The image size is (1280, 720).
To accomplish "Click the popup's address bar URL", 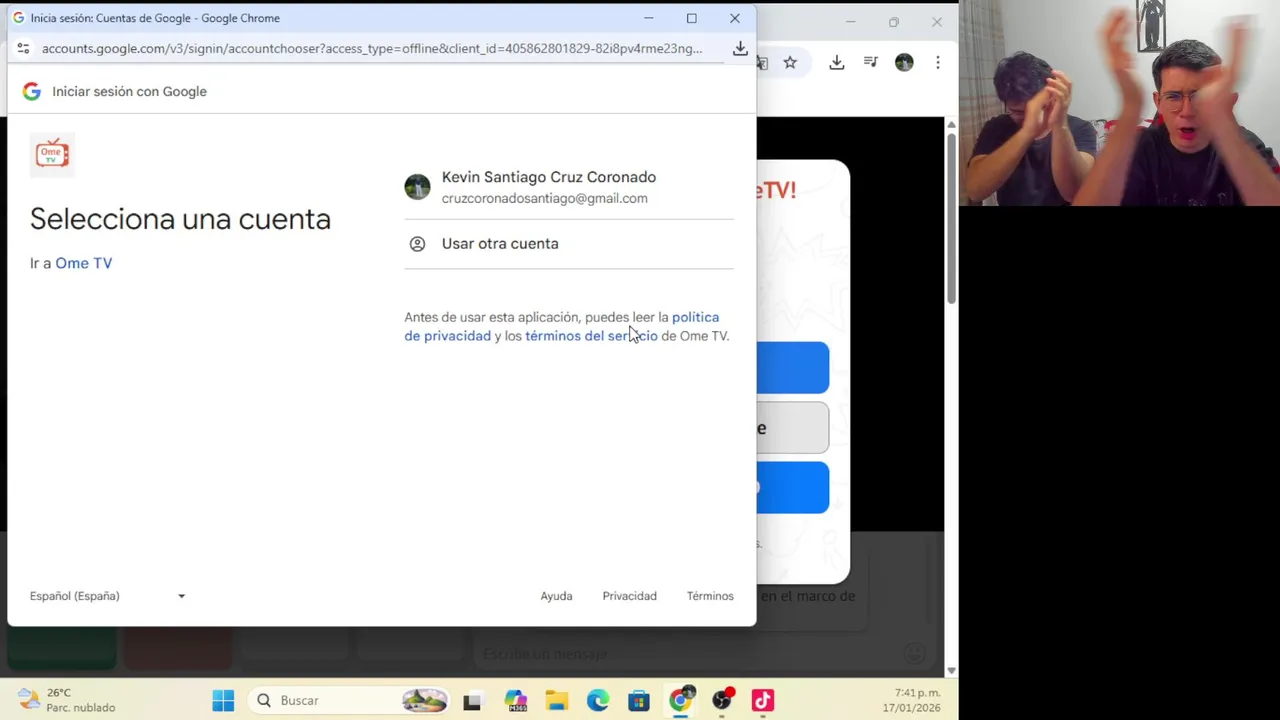I will point(372,48).
